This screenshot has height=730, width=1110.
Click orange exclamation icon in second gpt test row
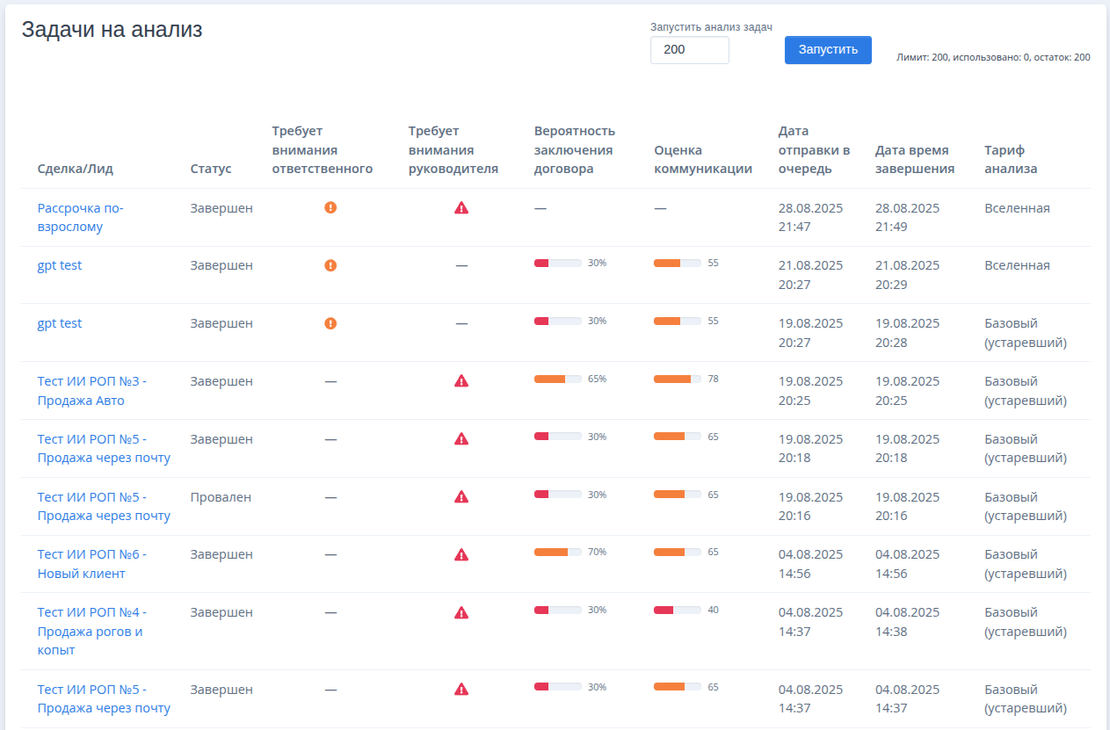(330, 323)
